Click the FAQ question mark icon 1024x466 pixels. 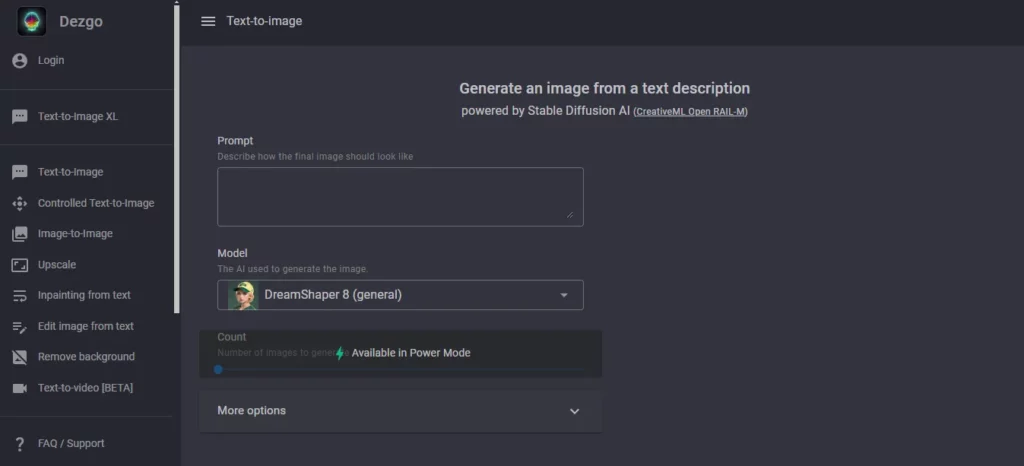20,444
